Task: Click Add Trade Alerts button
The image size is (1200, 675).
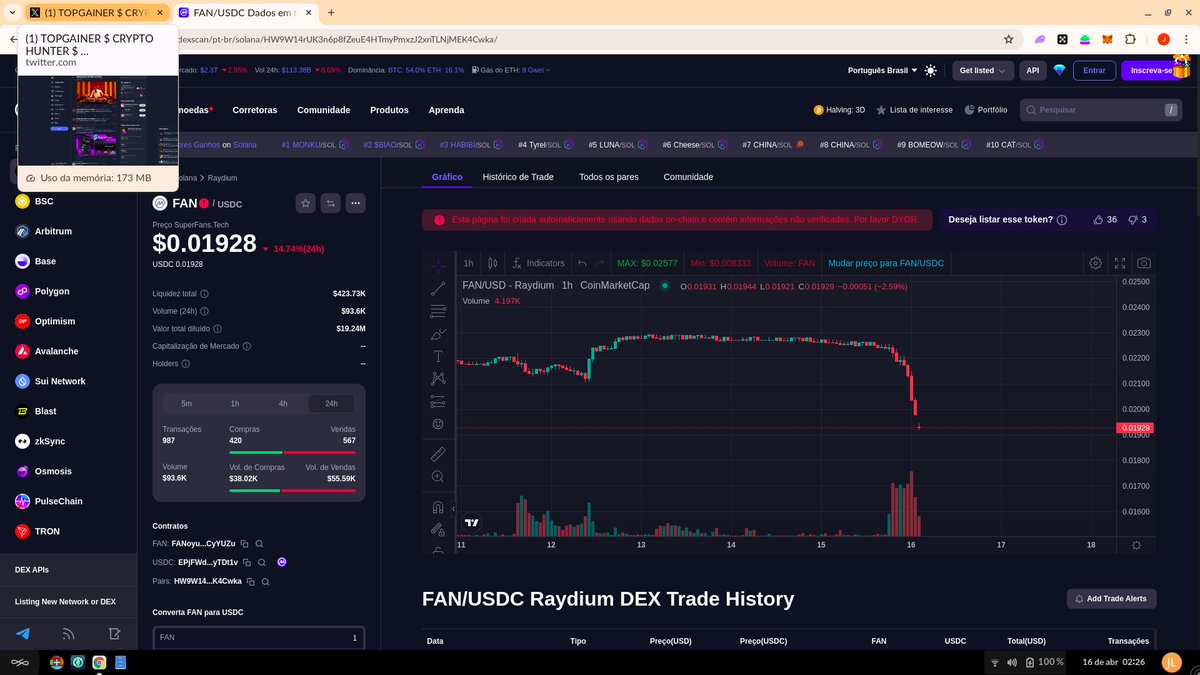Action: point(1112,599)
